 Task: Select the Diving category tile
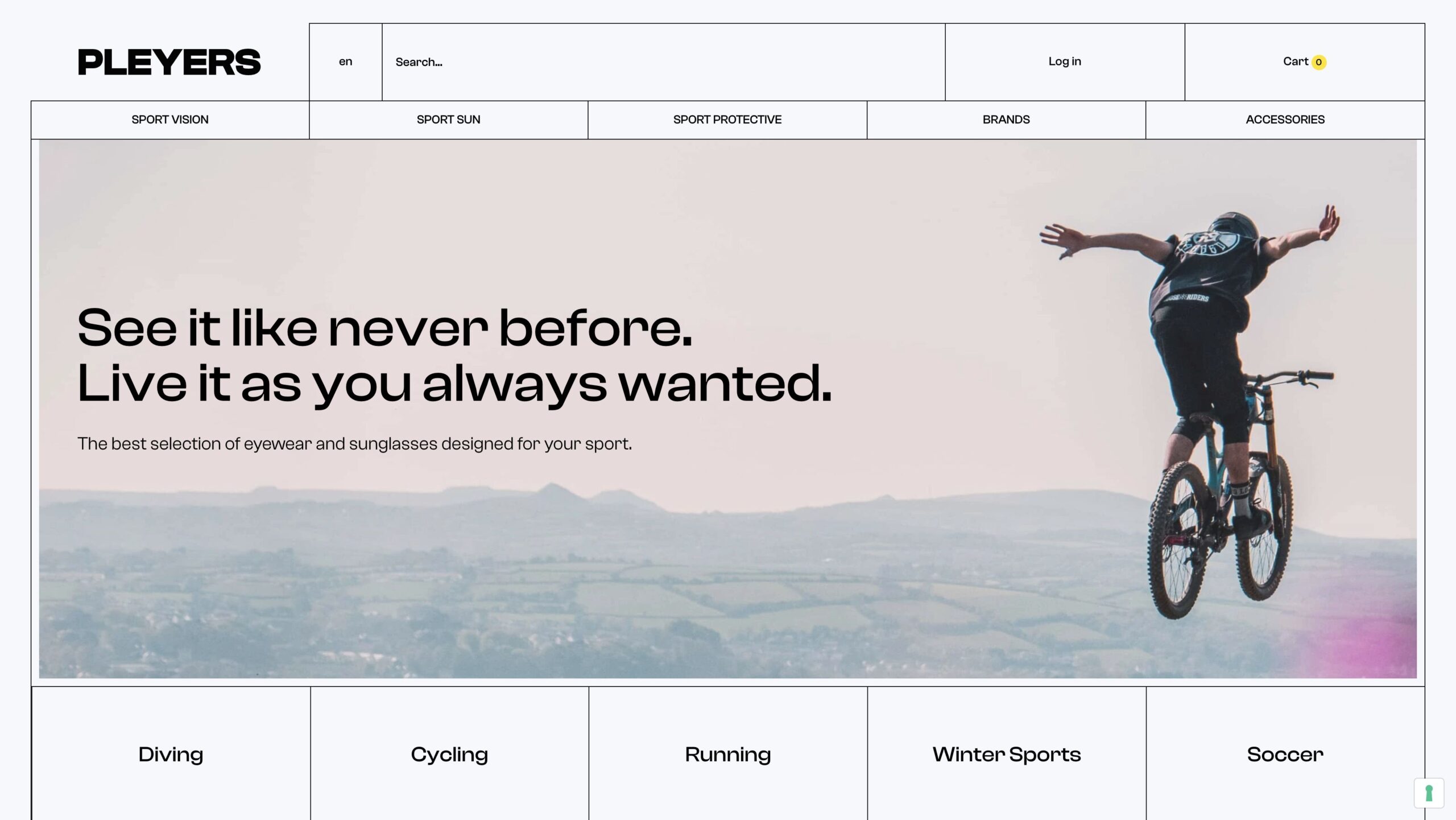(x=171, y=754)
